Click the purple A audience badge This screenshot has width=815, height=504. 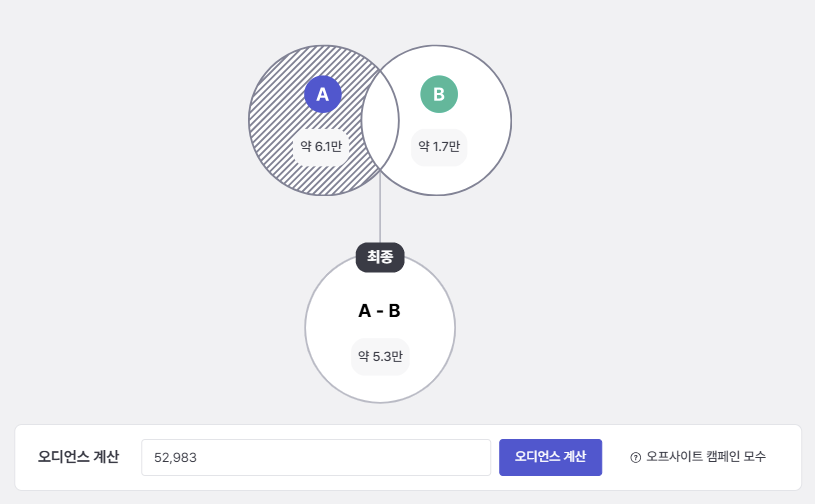coord(322,94)
